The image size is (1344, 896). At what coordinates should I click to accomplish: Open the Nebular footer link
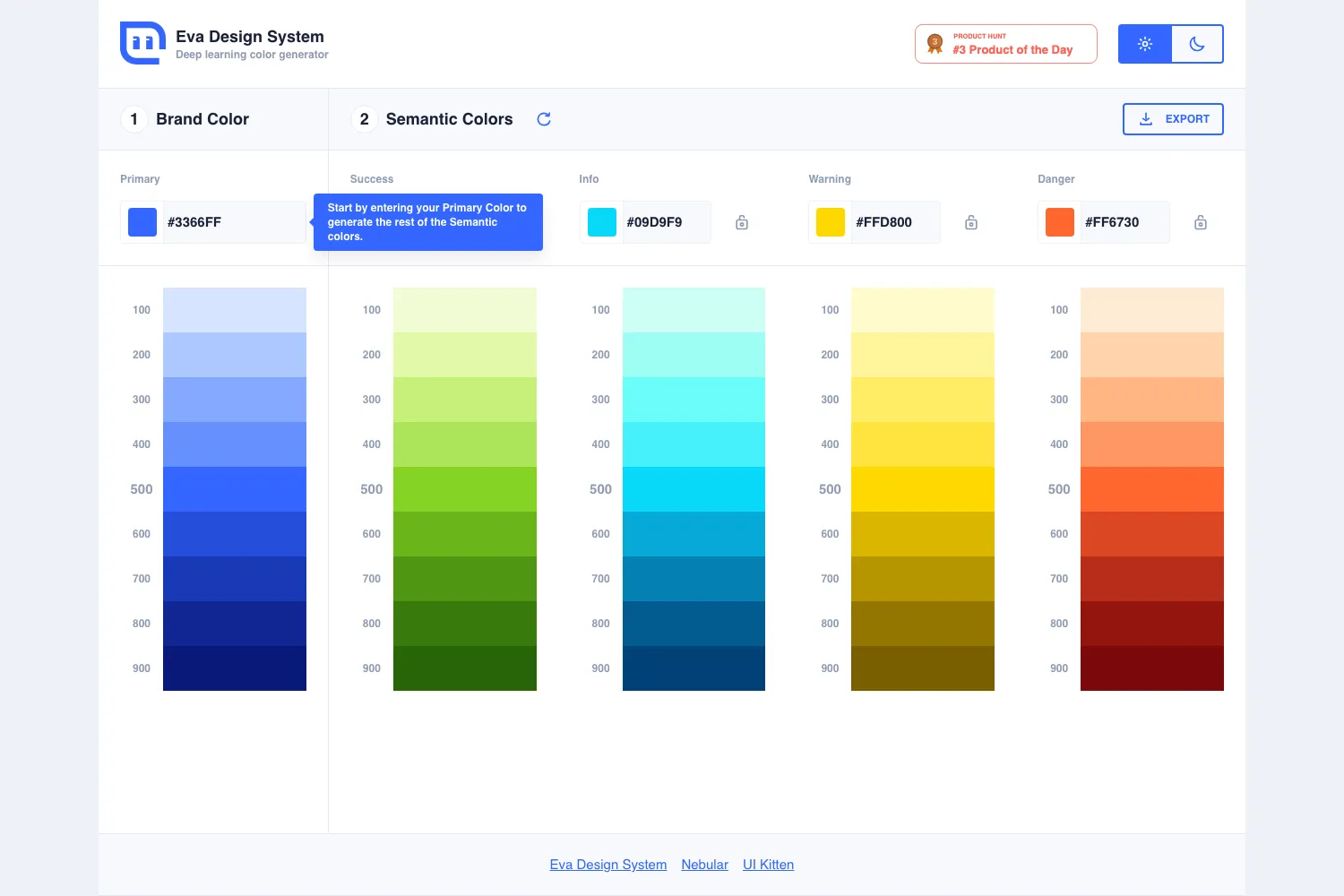point(705,865)
